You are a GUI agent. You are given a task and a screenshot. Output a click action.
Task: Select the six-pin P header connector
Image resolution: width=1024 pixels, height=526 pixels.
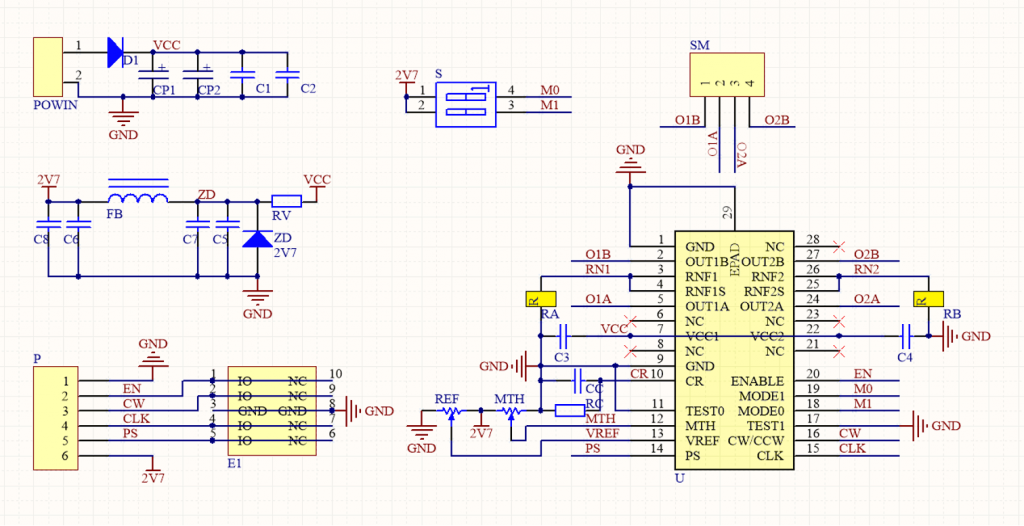(49, 418)
